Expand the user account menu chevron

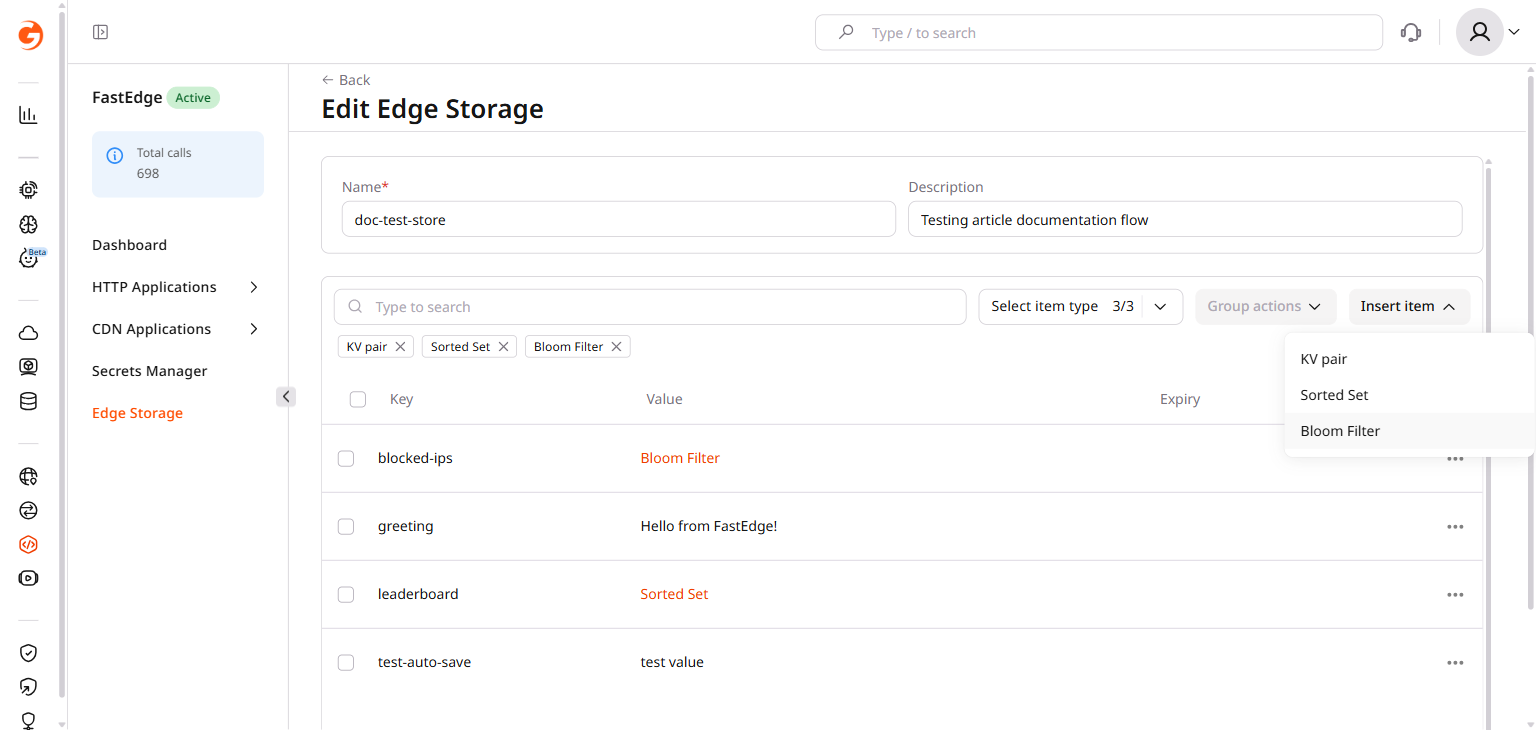click(x=1514, y=32)
